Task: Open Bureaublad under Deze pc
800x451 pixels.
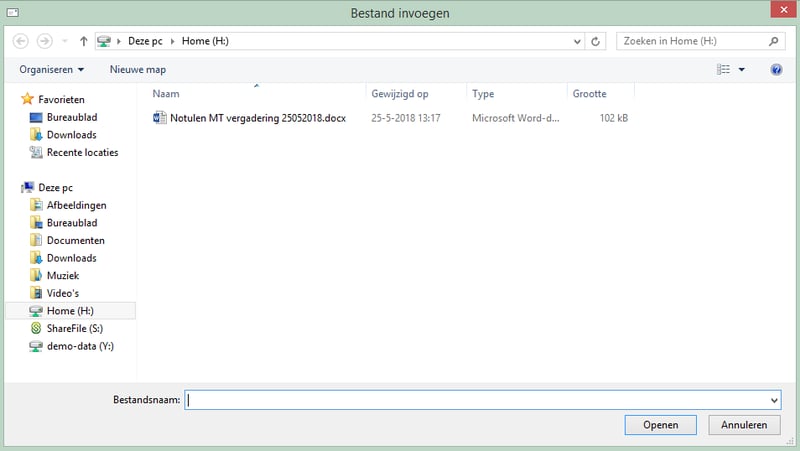Action: [x=72, y=223]
